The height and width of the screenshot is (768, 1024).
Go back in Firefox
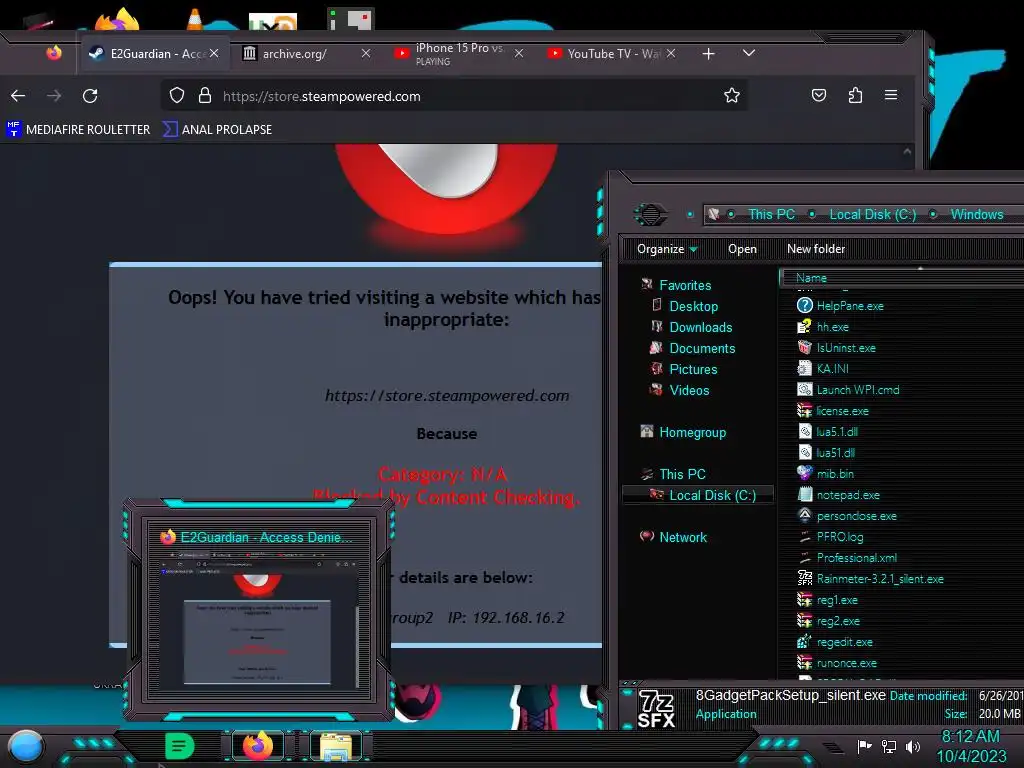click(x=18, y=96)
